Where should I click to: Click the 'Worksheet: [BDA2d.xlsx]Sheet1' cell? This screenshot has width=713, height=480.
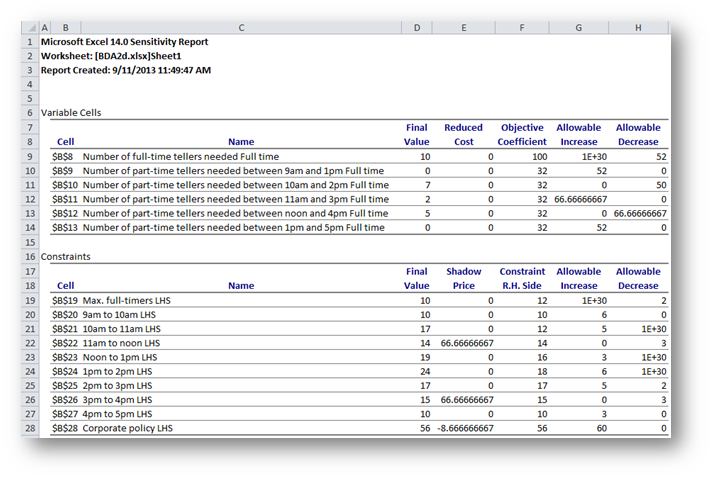tap(111, 56)
